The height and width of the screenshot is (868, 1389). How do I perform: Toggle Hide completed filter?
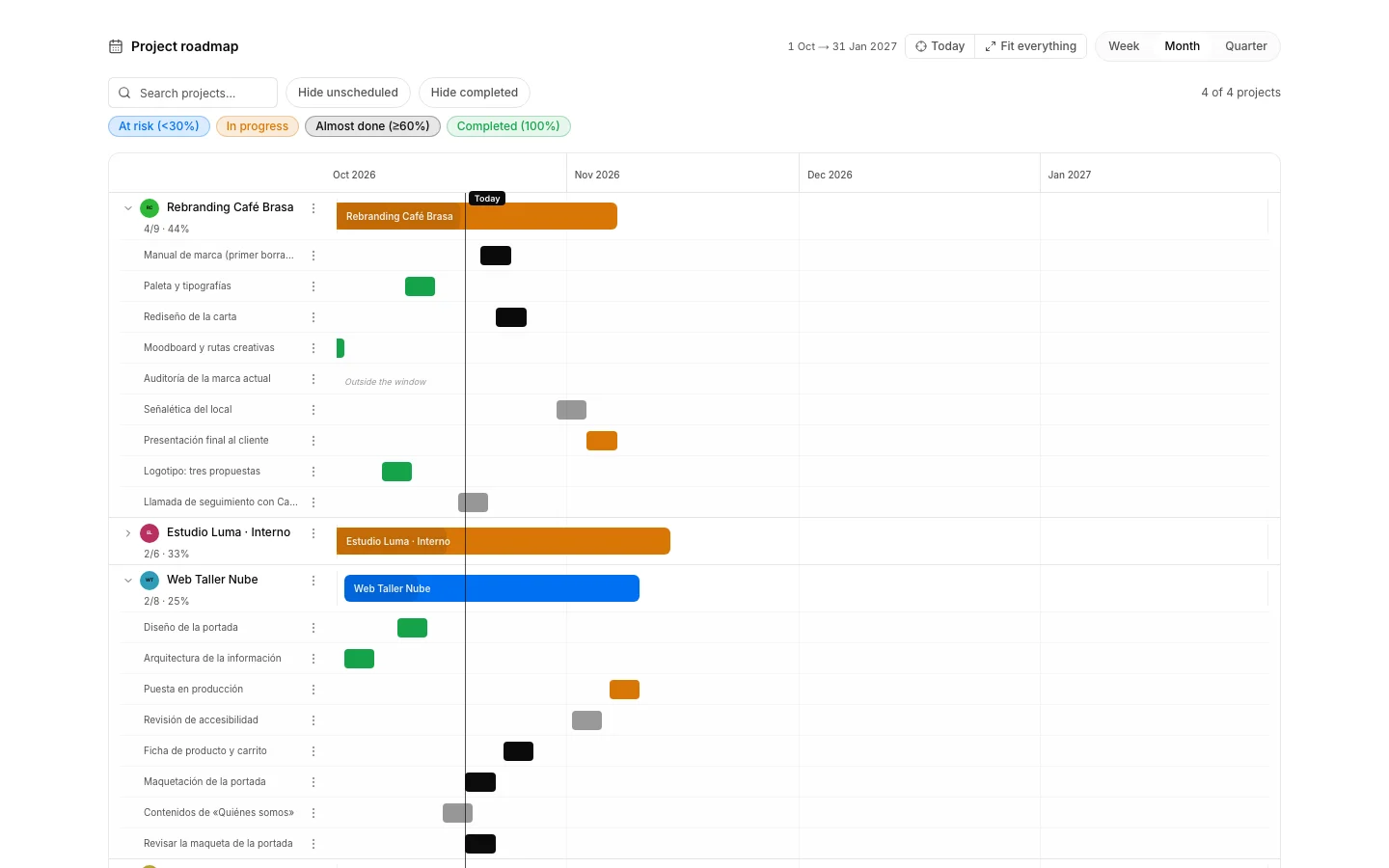pyautogui.click(x=475, y=93)
